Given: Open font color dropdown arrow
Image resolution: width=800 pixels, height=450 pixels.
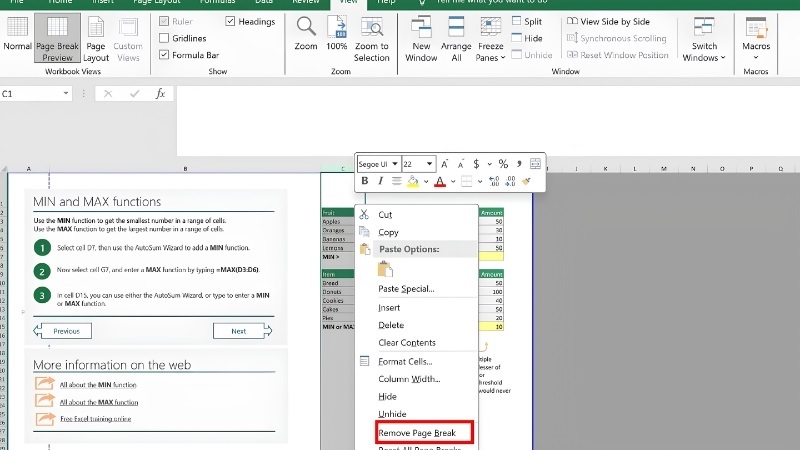Looking at the screenshot, I should 453,181.
